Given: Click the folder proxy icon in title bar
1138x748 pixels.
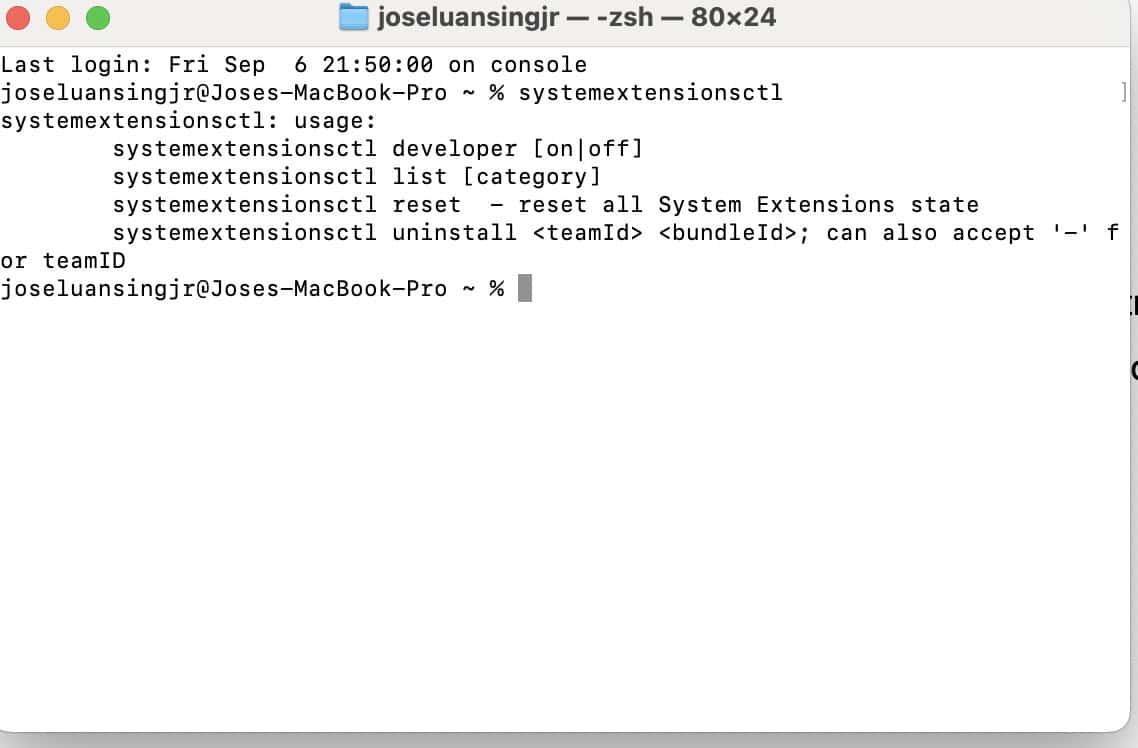Looking at the screenshot, I should pos(354,17).
